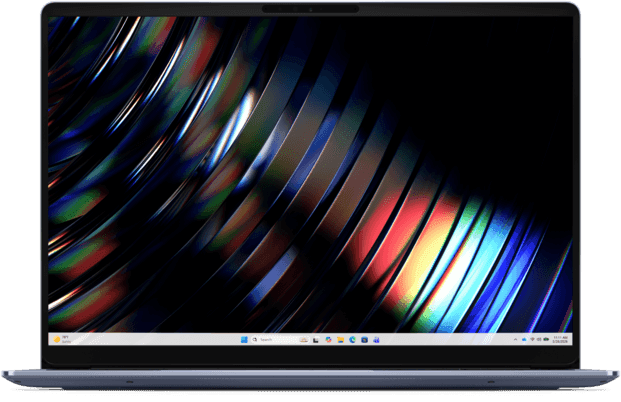Open the last pinned taskbar app

[376, 339]
